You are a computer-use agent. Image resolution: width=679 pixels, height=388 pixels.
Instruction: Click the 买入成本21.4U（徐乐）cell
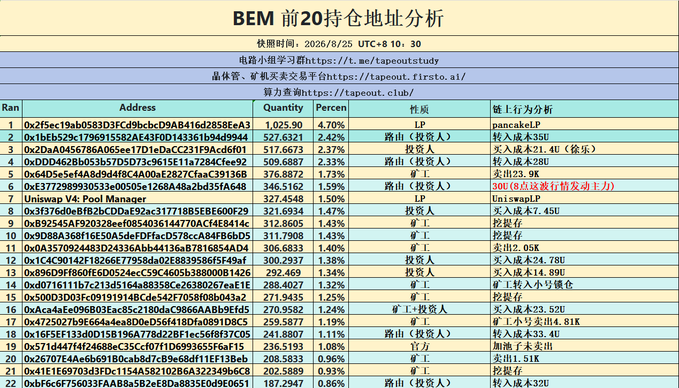[x=585, y=149]
